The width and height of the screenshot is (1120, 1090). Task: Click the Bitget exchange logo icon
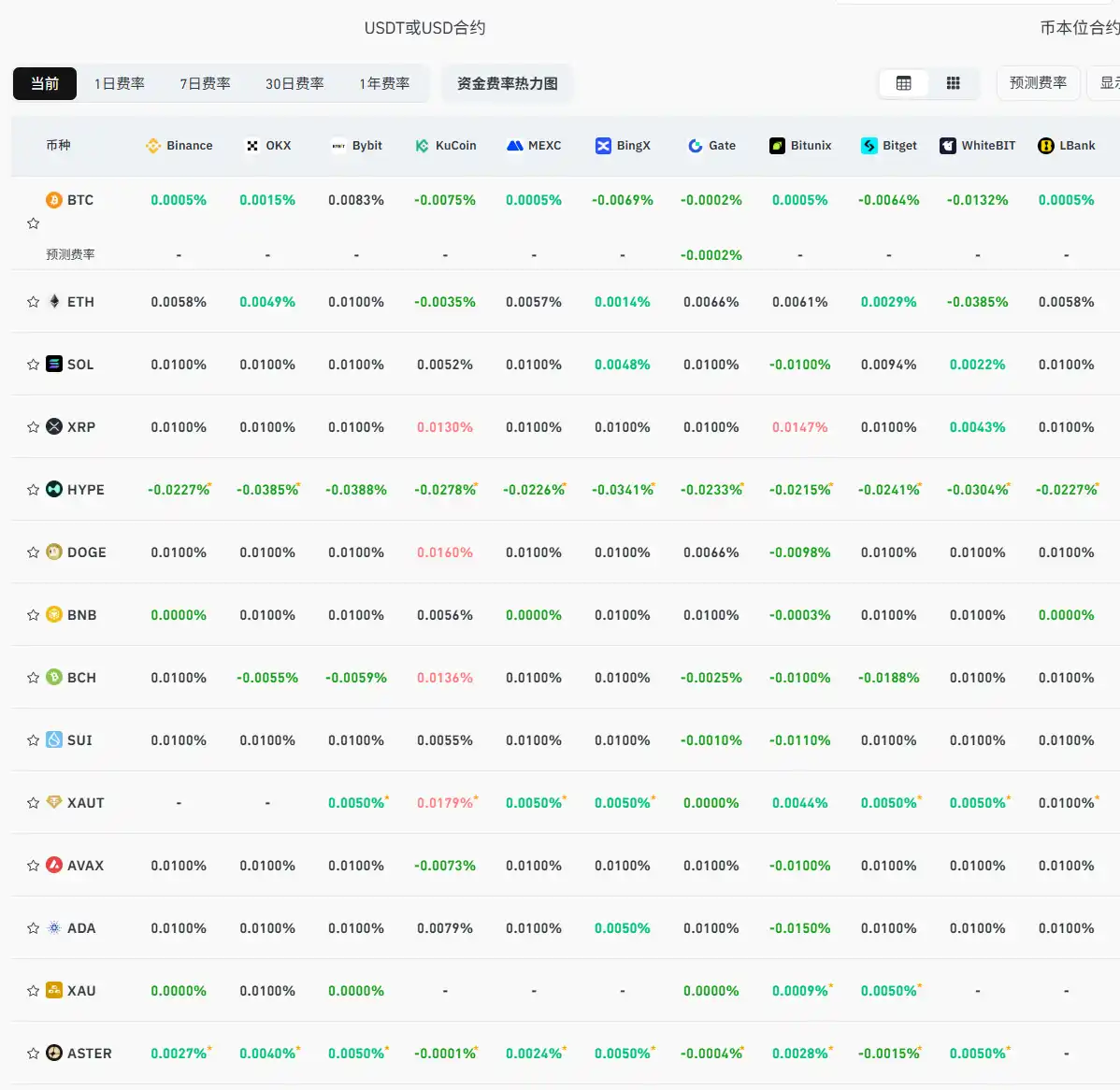click(x=869, y=146)
